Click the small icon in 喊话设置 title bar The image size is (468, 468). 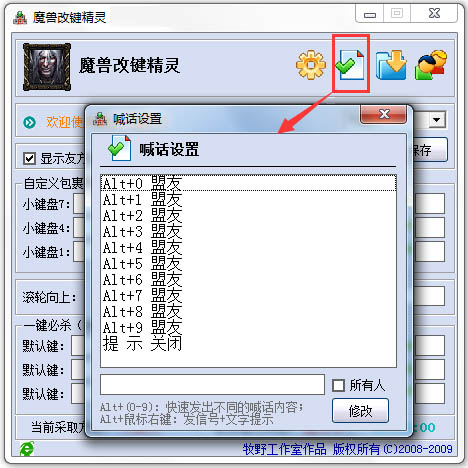100,119
